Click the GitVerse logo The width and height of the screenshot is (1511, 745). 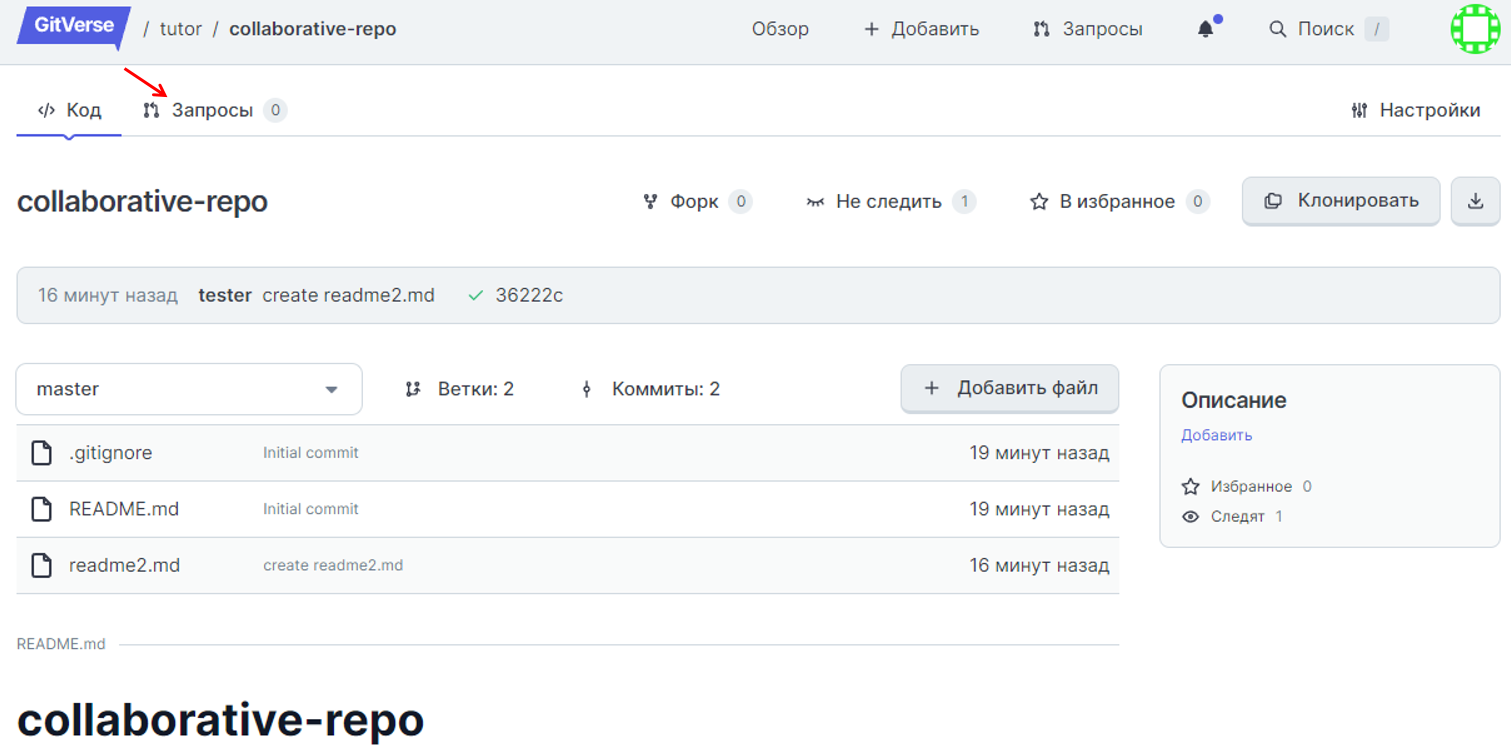click(x=73, y=26)
